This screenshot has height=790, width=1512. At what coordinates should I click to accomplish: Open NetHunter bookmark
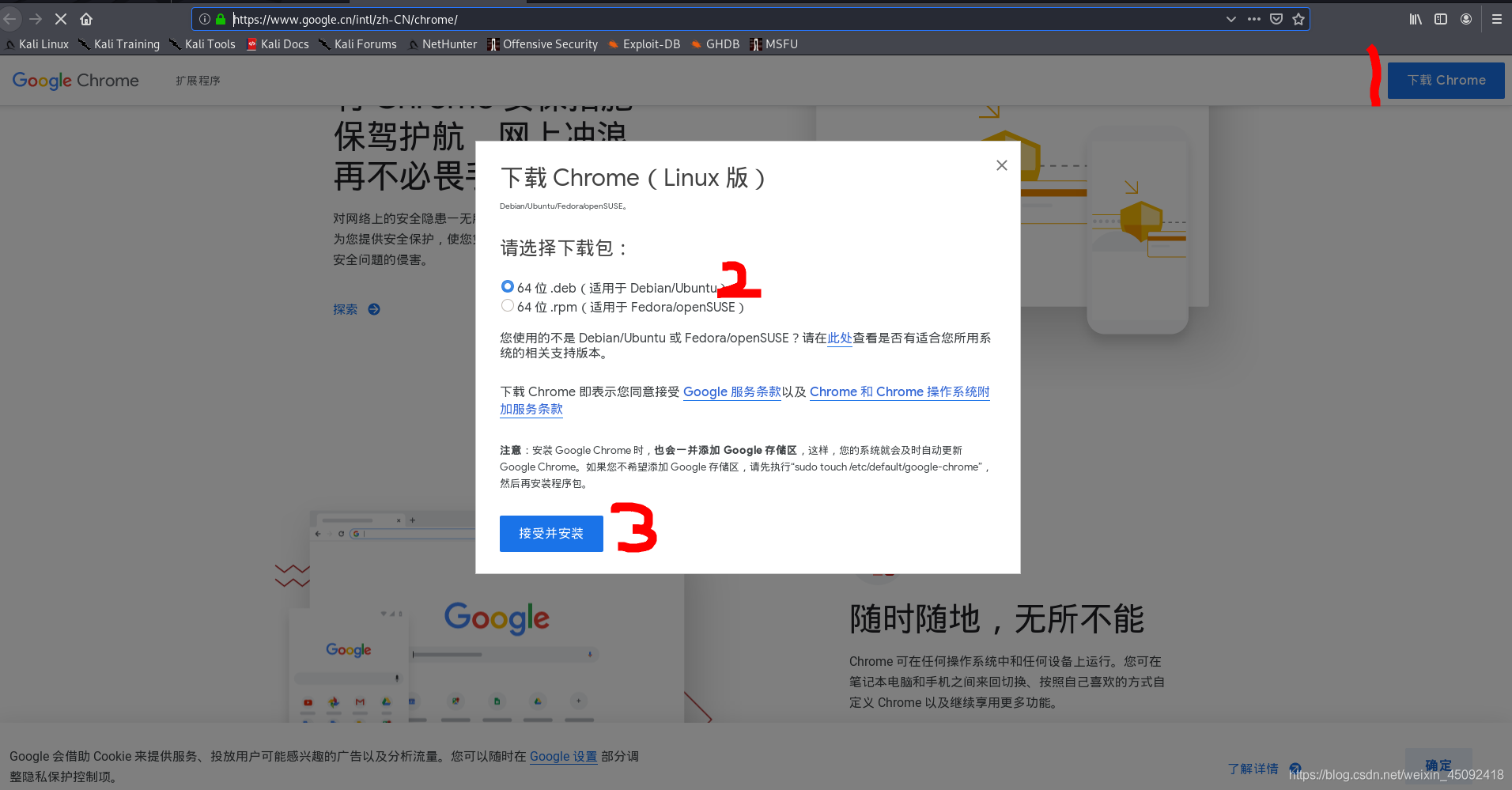[442, 44]
